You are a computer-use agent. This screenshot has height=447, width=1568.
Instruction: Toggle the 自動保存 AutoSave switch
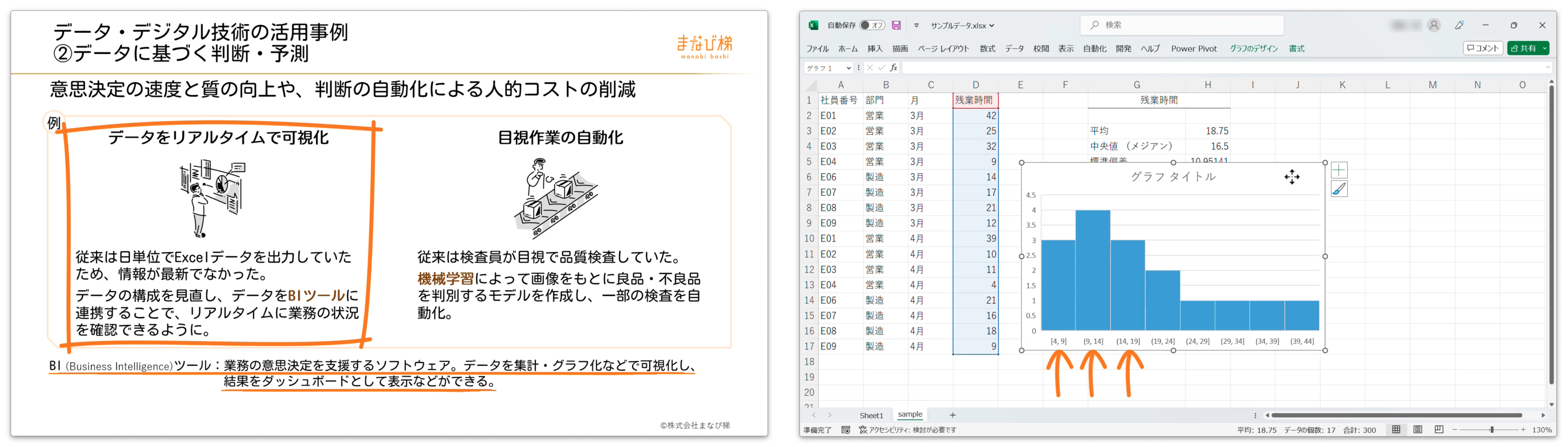(x=872, y=26)
